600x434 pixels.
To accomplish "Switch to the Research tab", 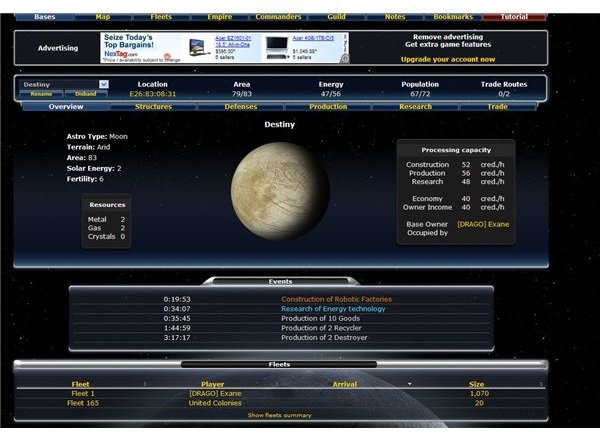I will (416, 107).
